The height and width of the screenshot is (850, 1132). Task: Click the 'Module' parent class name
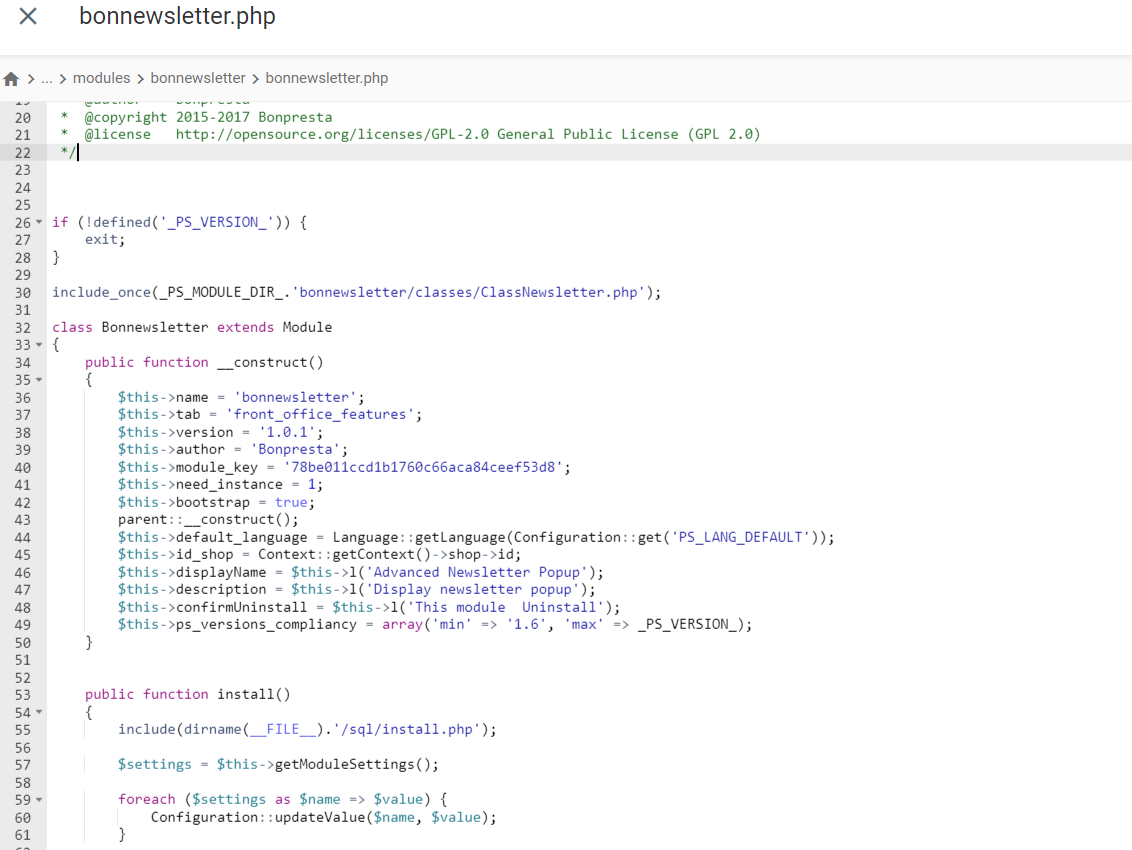tap(307, 327)
